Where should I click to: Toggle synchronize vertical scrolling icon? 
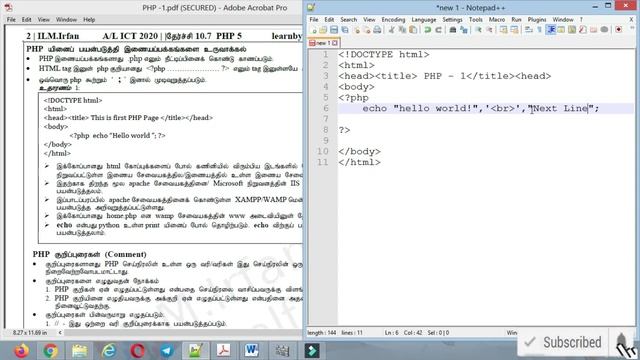coord(503,30)
